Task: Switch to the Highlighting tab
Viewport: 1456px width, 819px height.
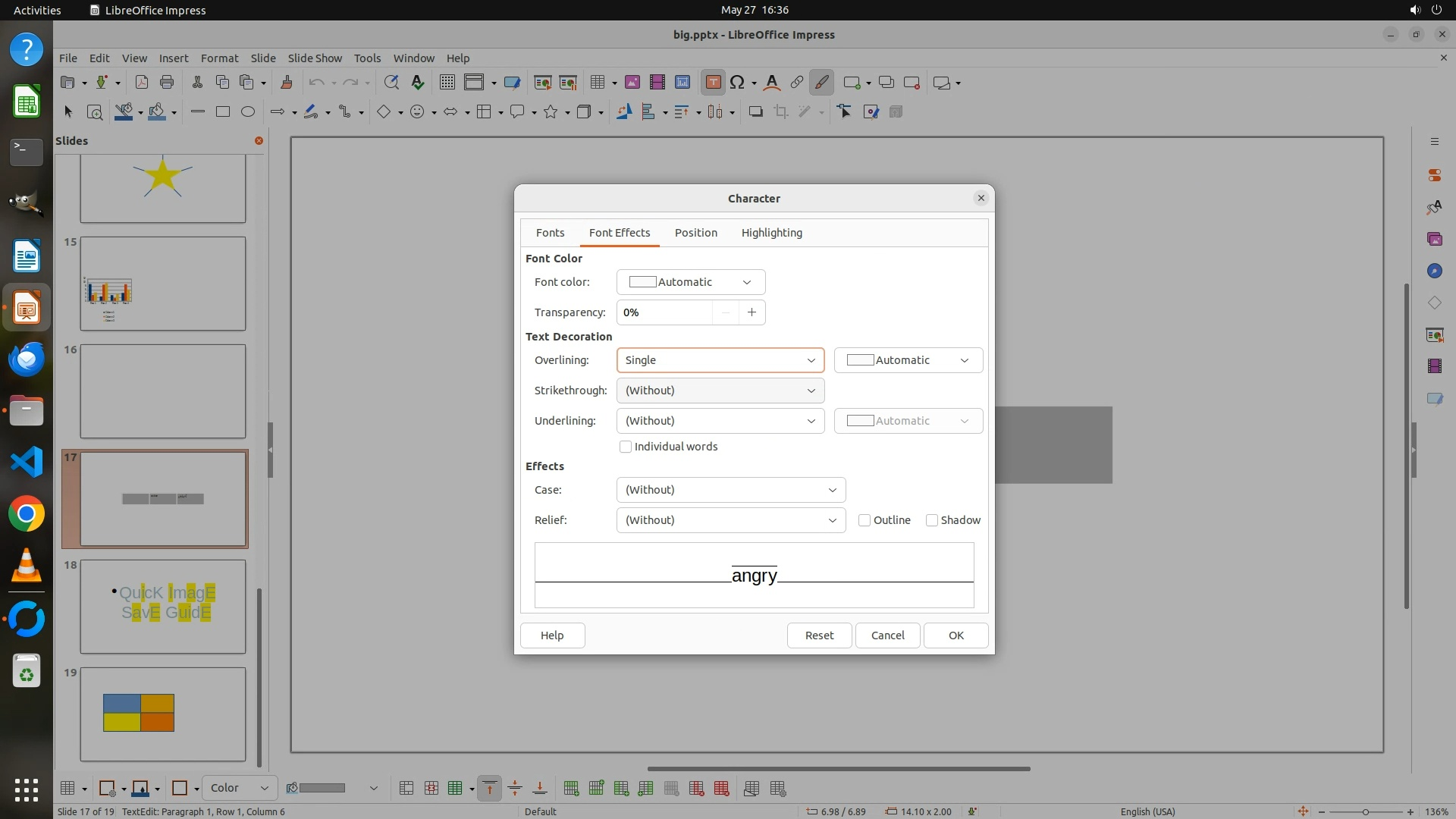Action: (771, 233)
